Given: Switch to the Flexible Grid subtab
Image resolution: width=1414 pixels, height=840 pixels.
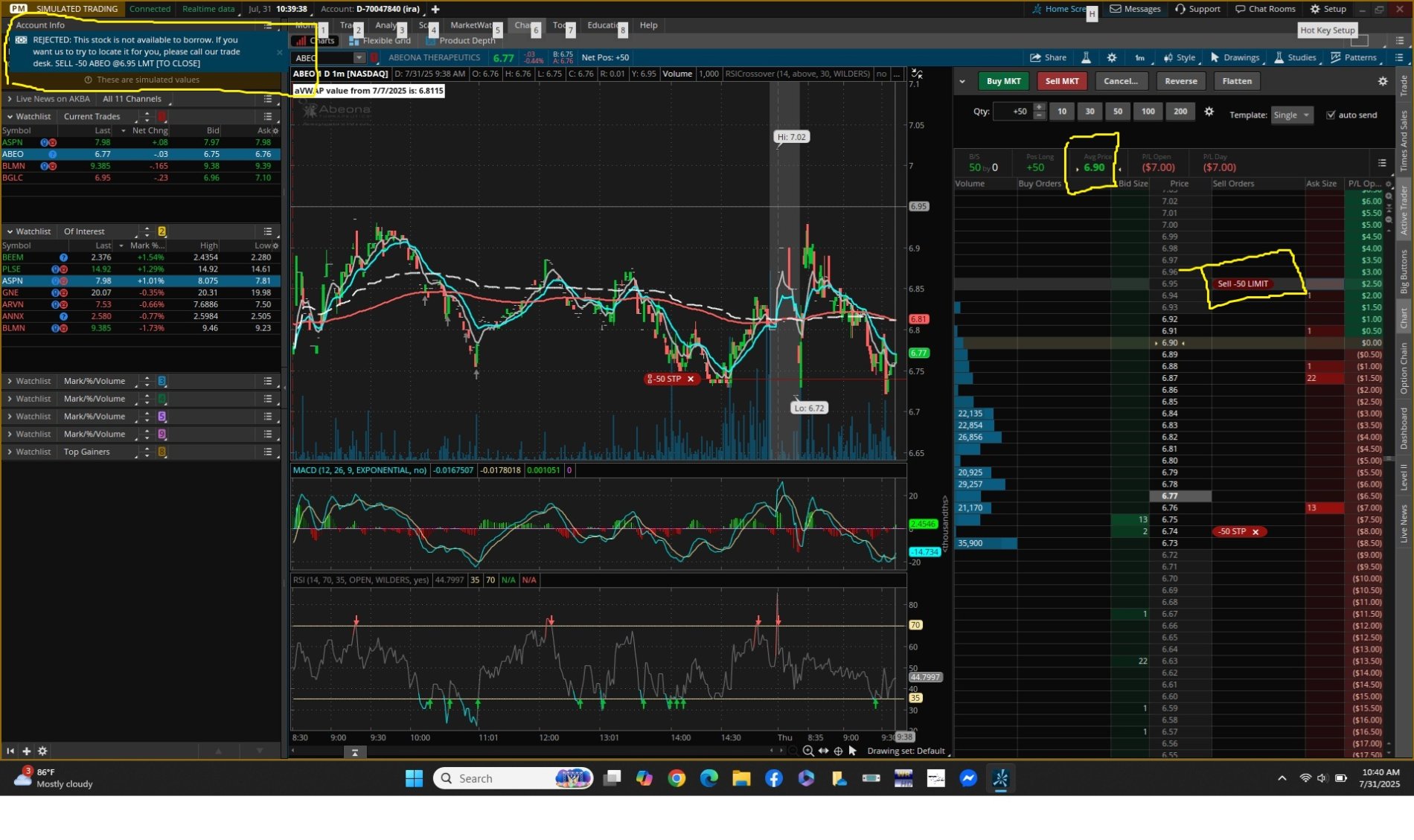Looking at the screenshot, I should pyautogui.click(x=380, y=41).
